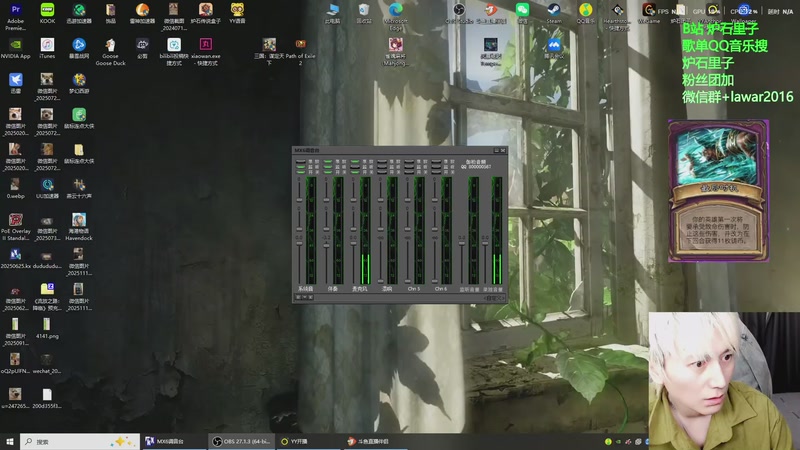The width and height of the screenshot is (800, 450).
Task: Click 混响 volume fader handle at bottom
Action: (x=381, y=281)
